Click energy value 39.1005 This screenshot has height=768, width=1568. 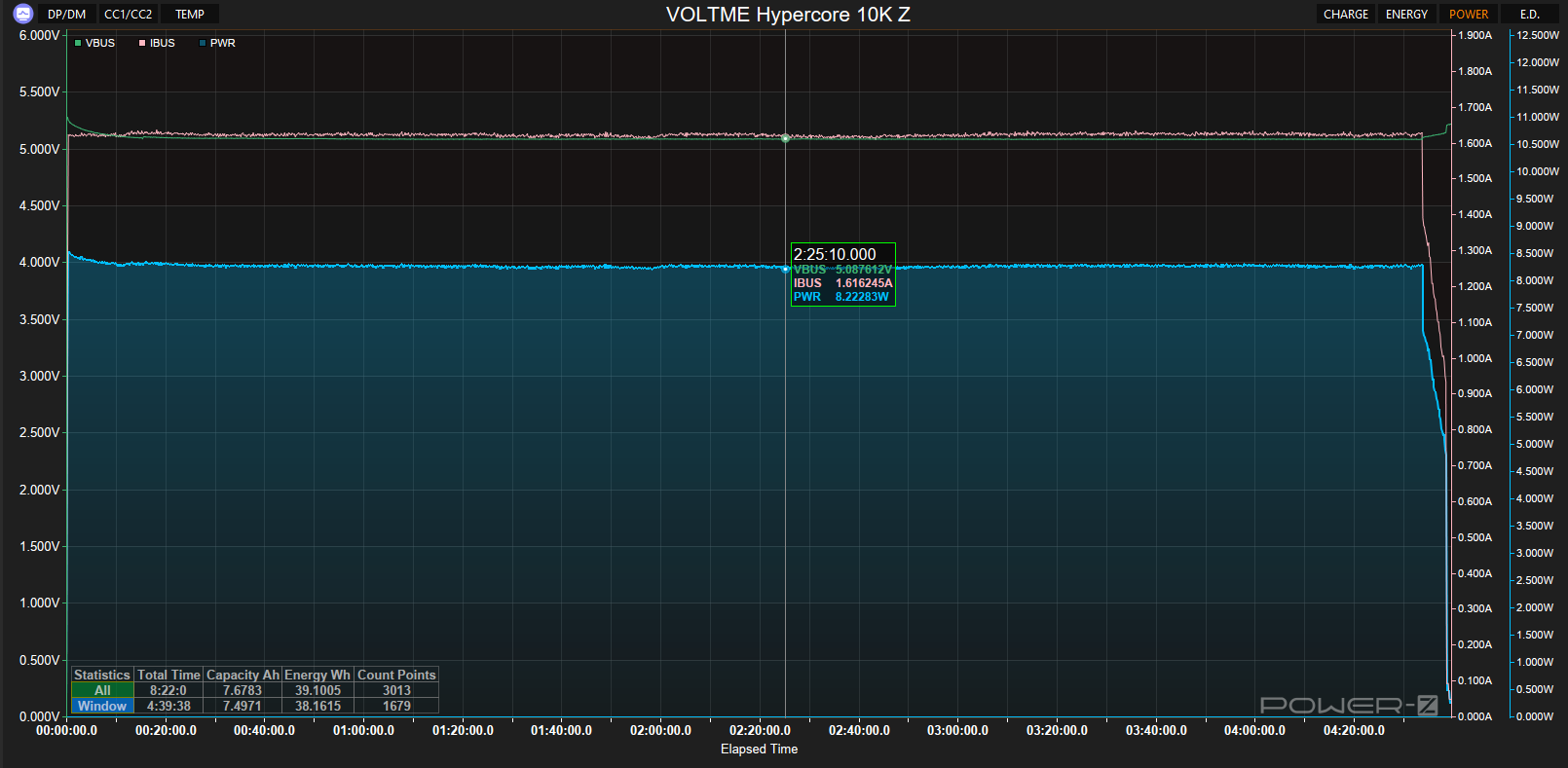coord(318,690)
